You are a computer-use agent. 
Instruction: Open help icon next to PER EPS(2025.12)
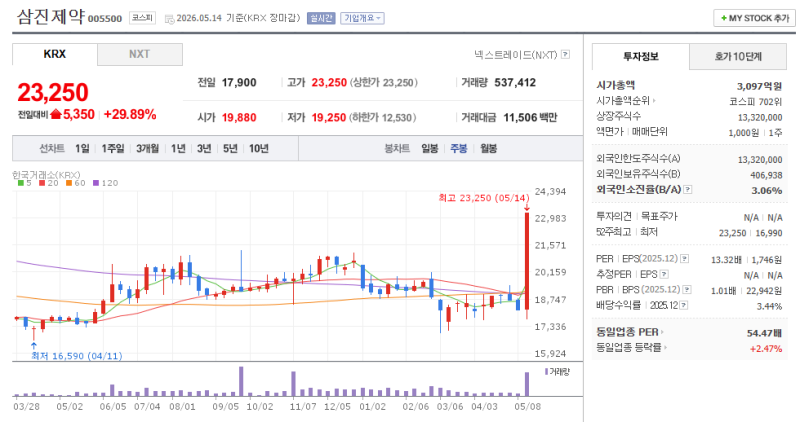(x=685, y=259)
